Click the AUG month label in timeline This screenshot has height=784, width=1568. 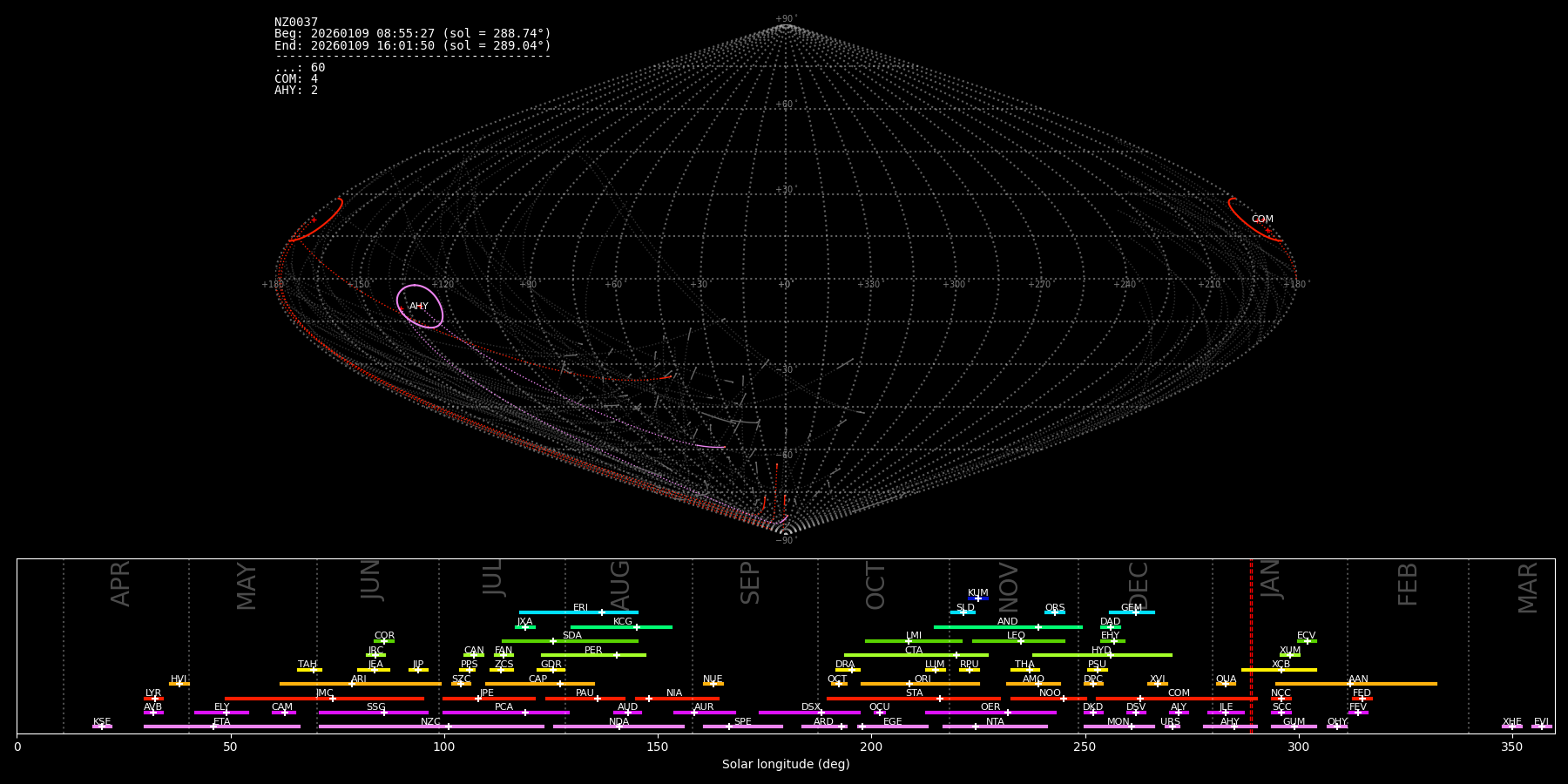pyautogui.click(x=619, y=585)
